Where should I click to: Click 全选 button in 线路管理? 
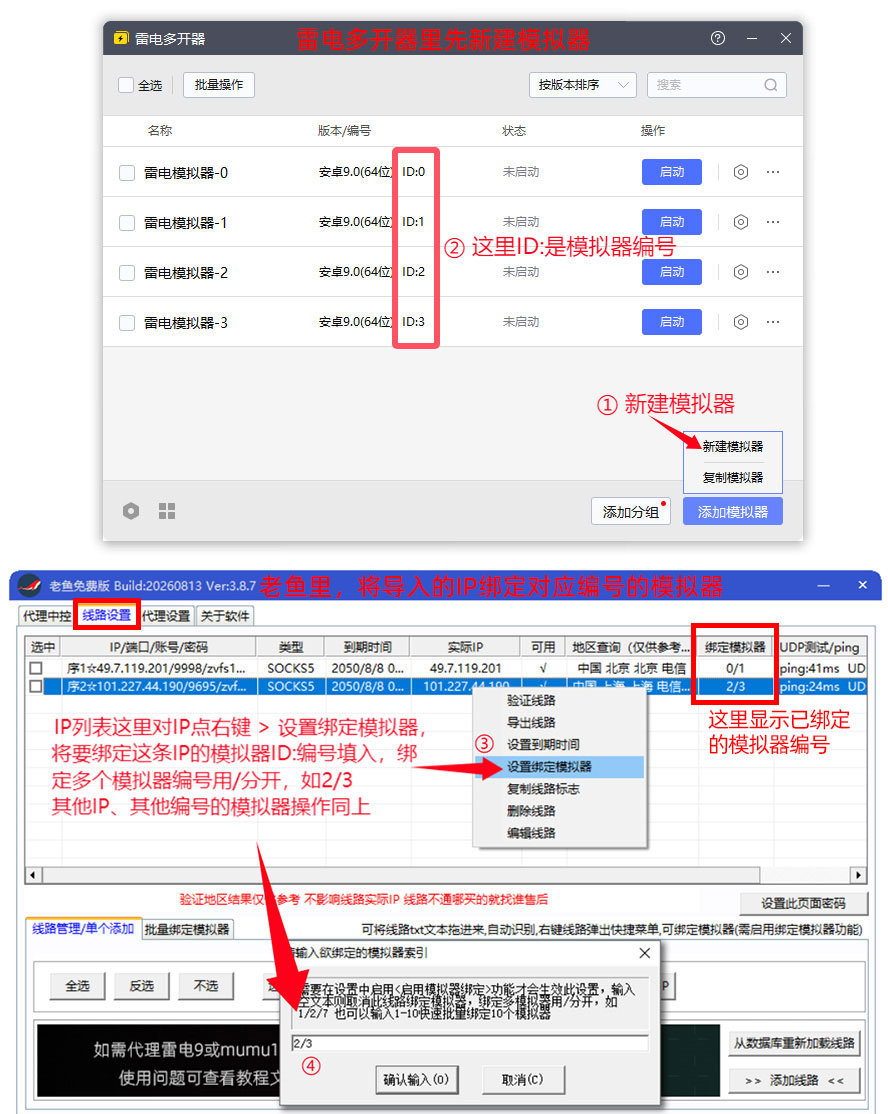[77, 986]
